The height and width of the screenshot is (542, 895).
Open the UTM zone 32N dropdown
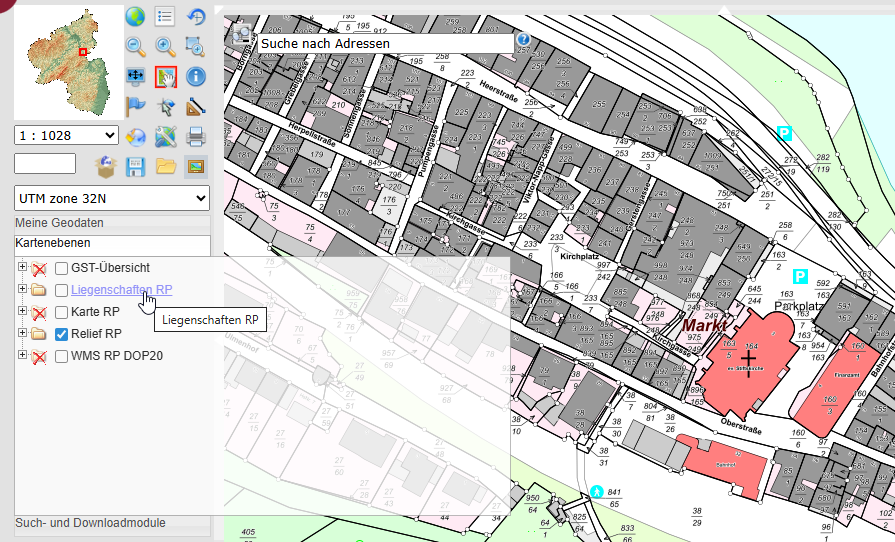coord(112,198)
